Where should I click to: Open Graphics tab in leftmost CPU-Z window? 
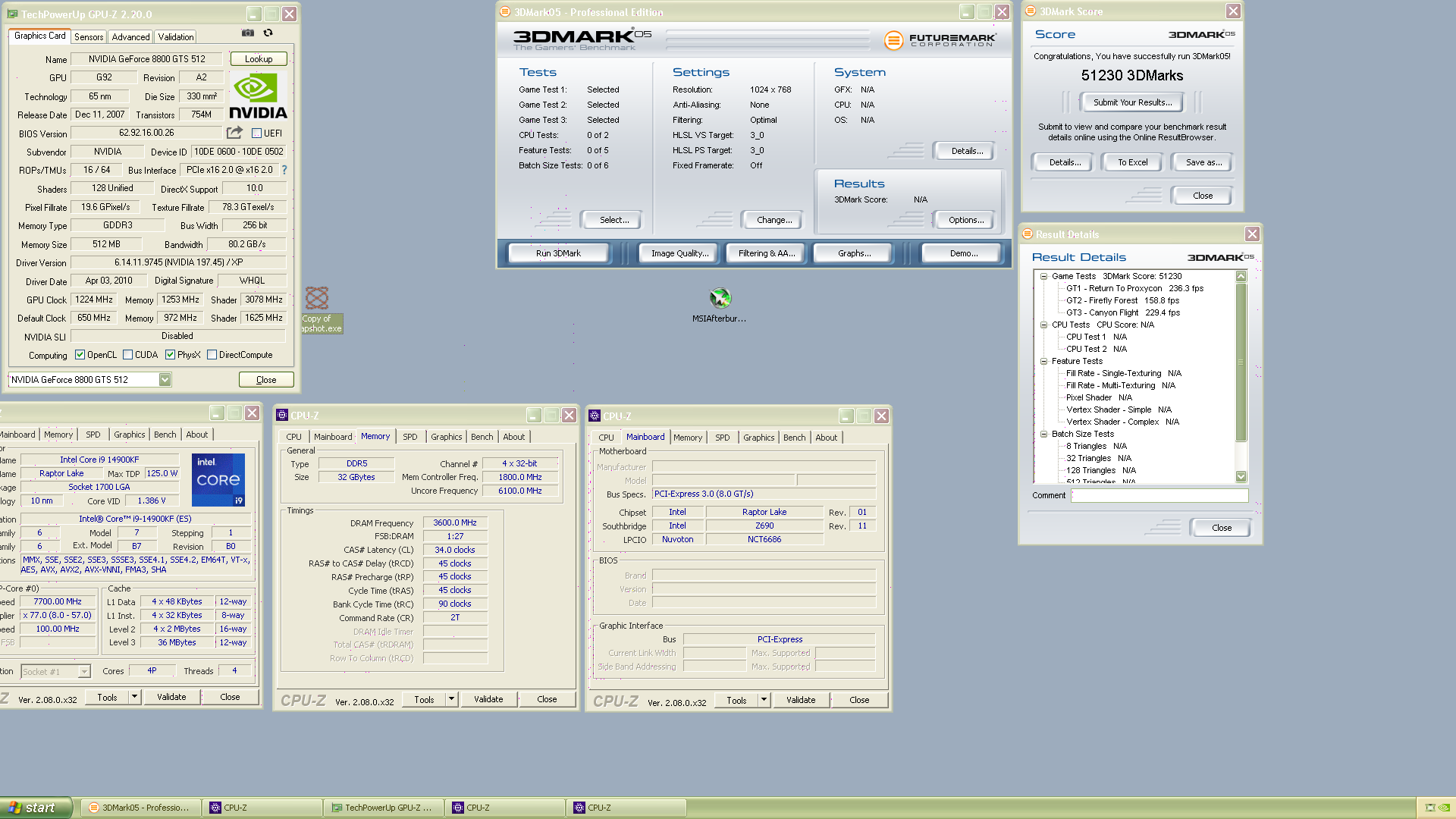point(129,435)
